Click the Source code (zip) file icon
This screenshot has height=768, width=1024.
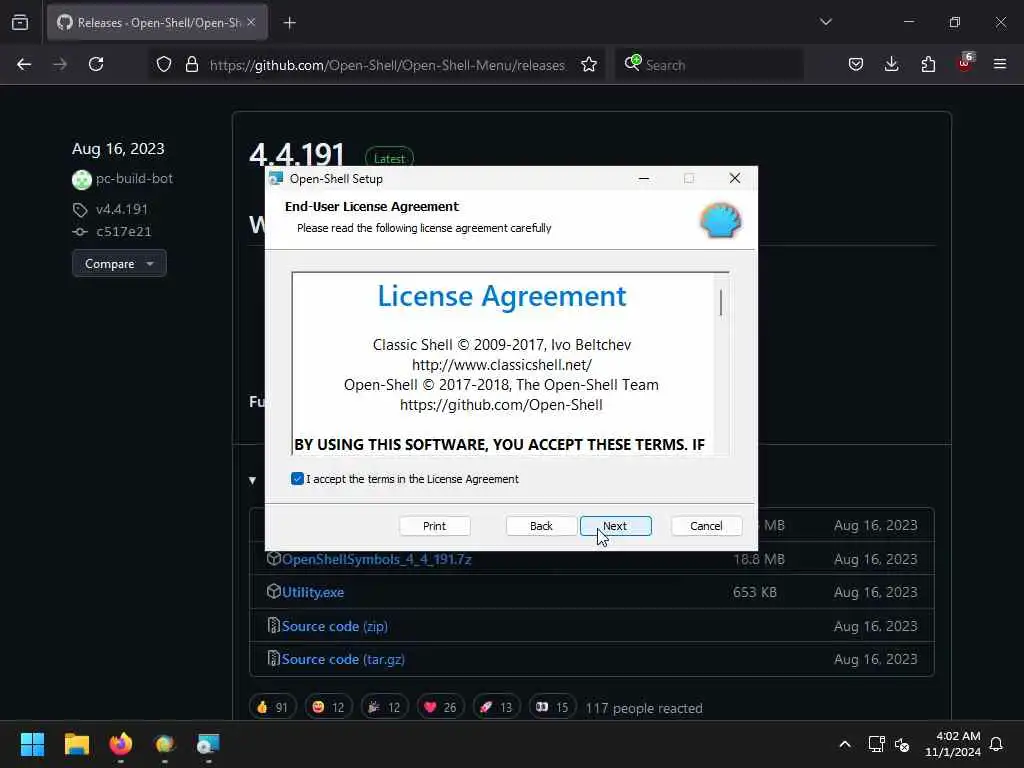tap(274, 626)
